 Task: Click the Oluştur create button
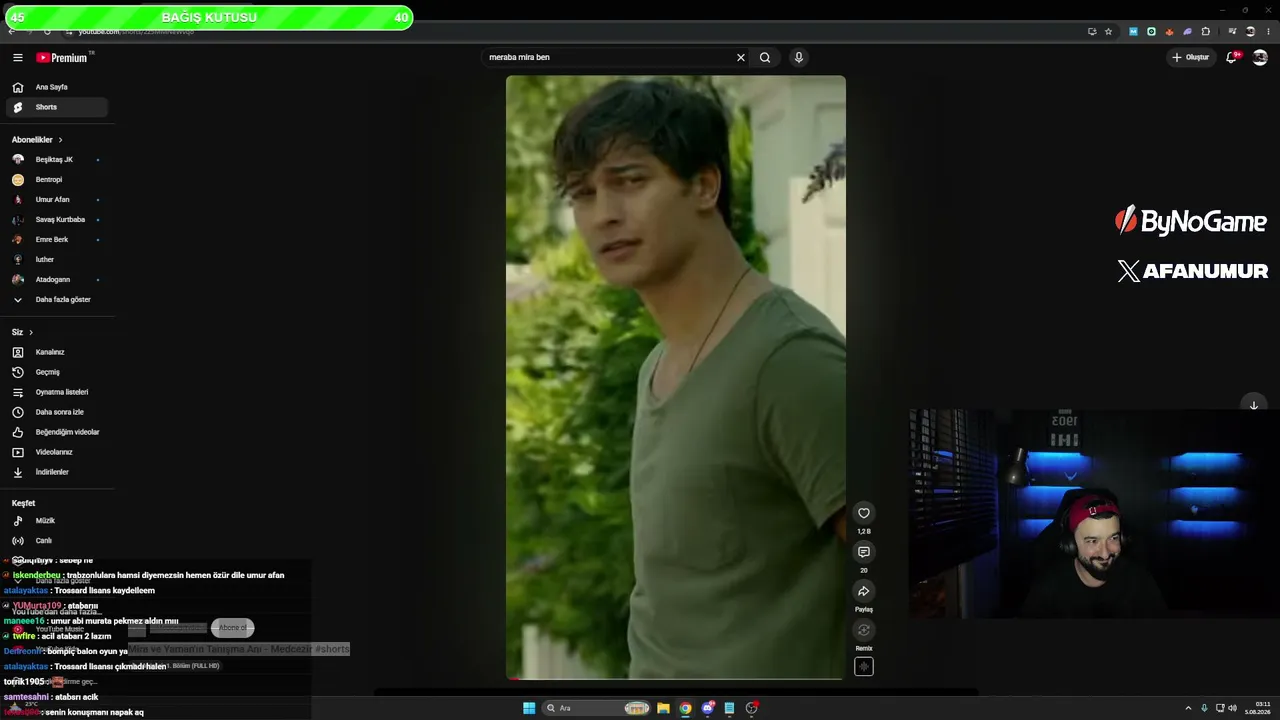click(1191, 57)
